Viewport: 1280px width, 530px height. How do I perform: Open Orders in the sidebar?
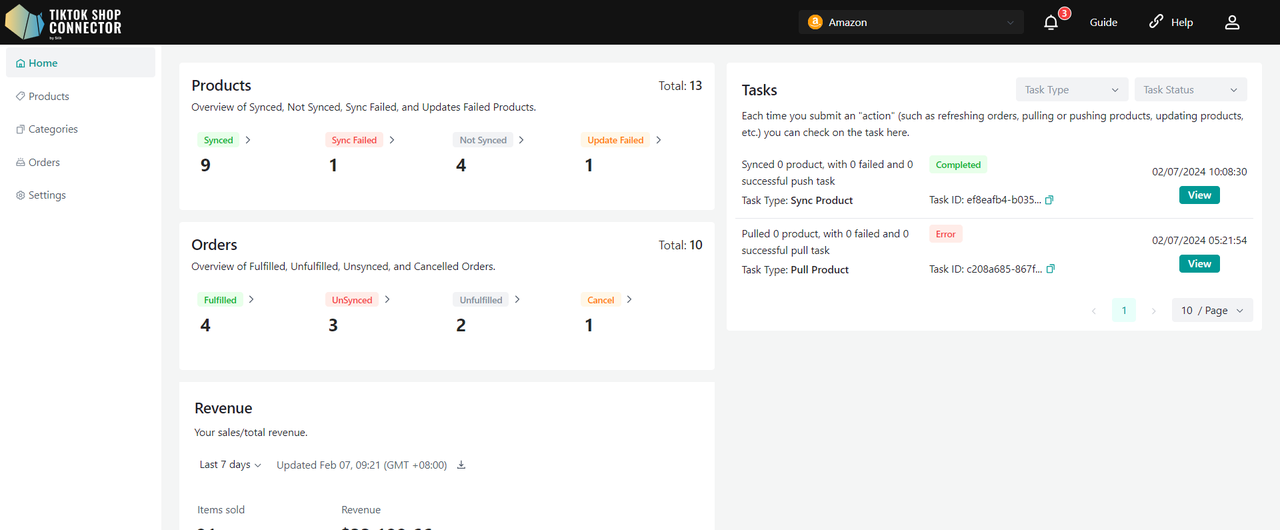(x=44, y=162)
